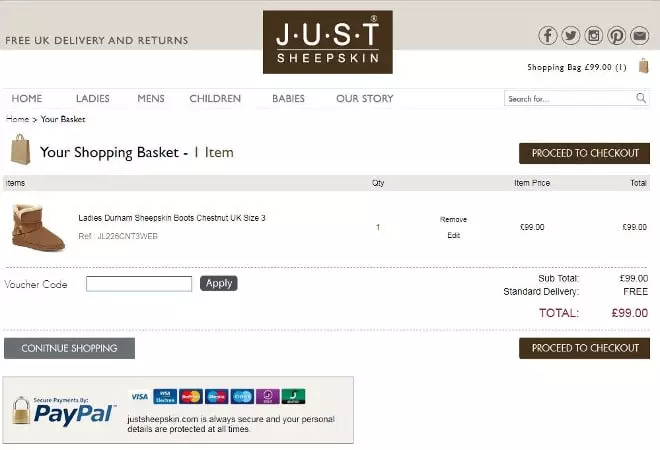
Task: Click the shopping bag icon in header
Action: tap(644, 66)
